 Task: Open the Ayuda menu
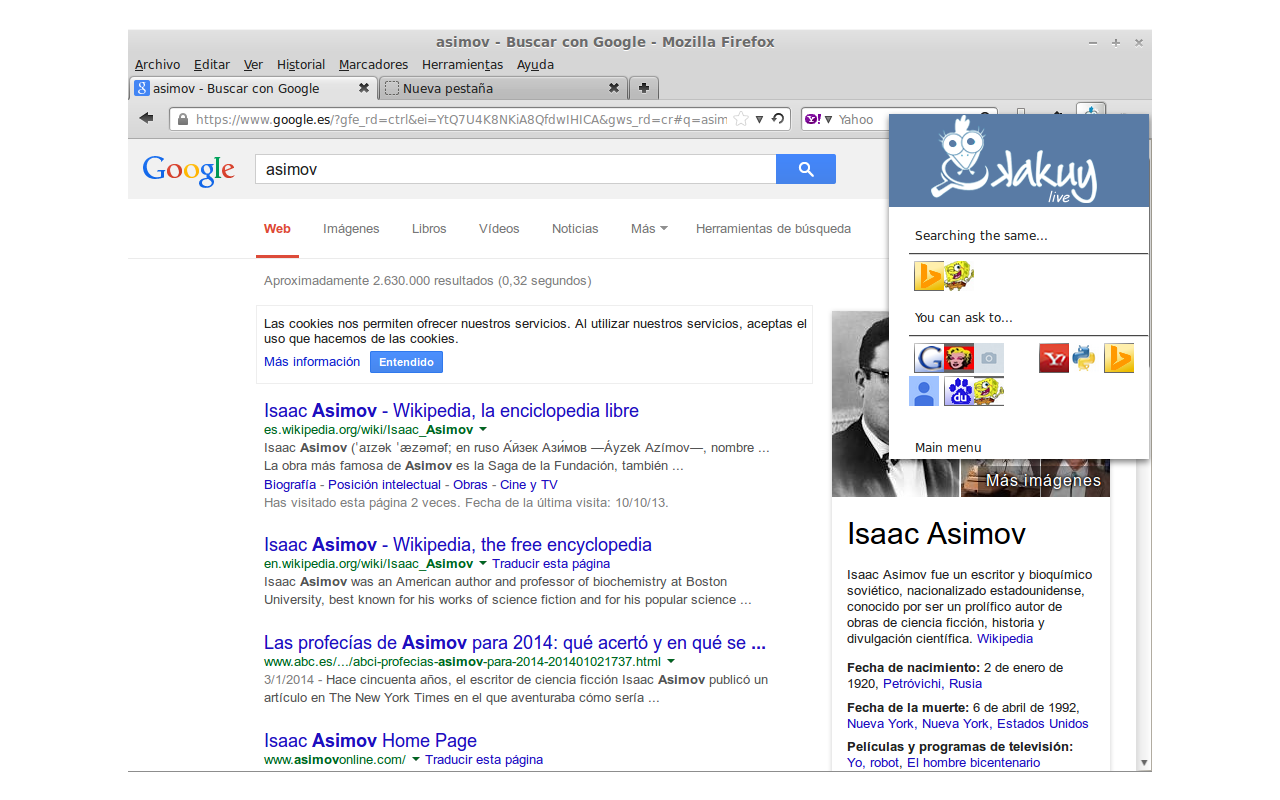tap(535, 65)
